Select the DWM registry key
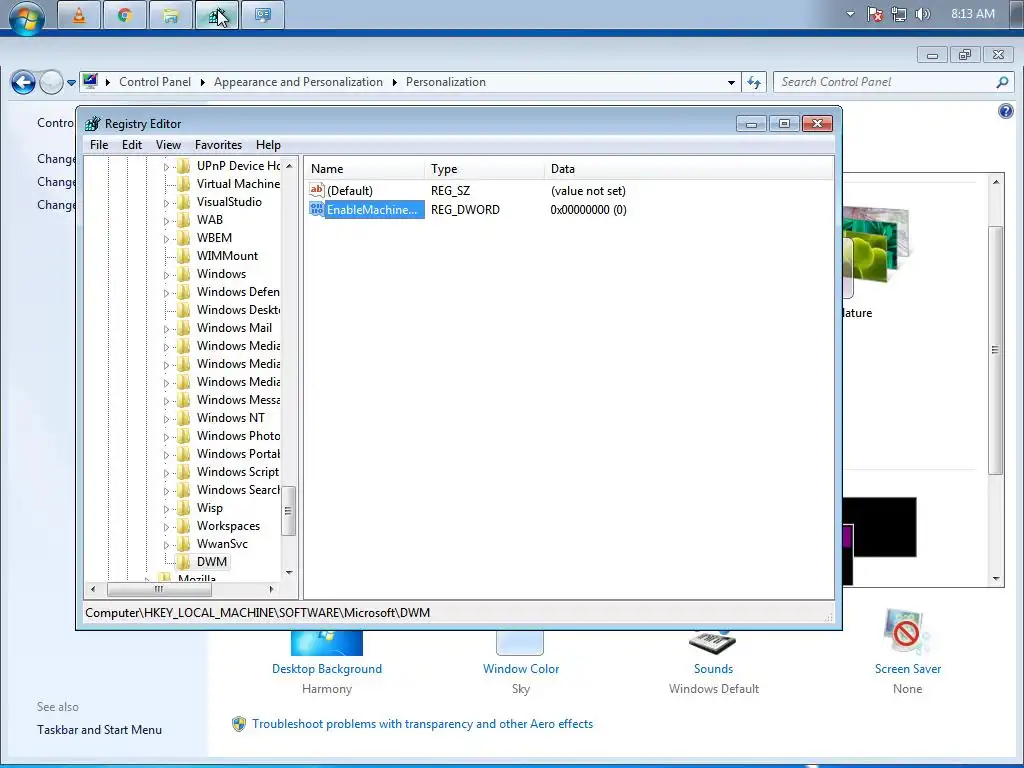 tap(212, 562)
